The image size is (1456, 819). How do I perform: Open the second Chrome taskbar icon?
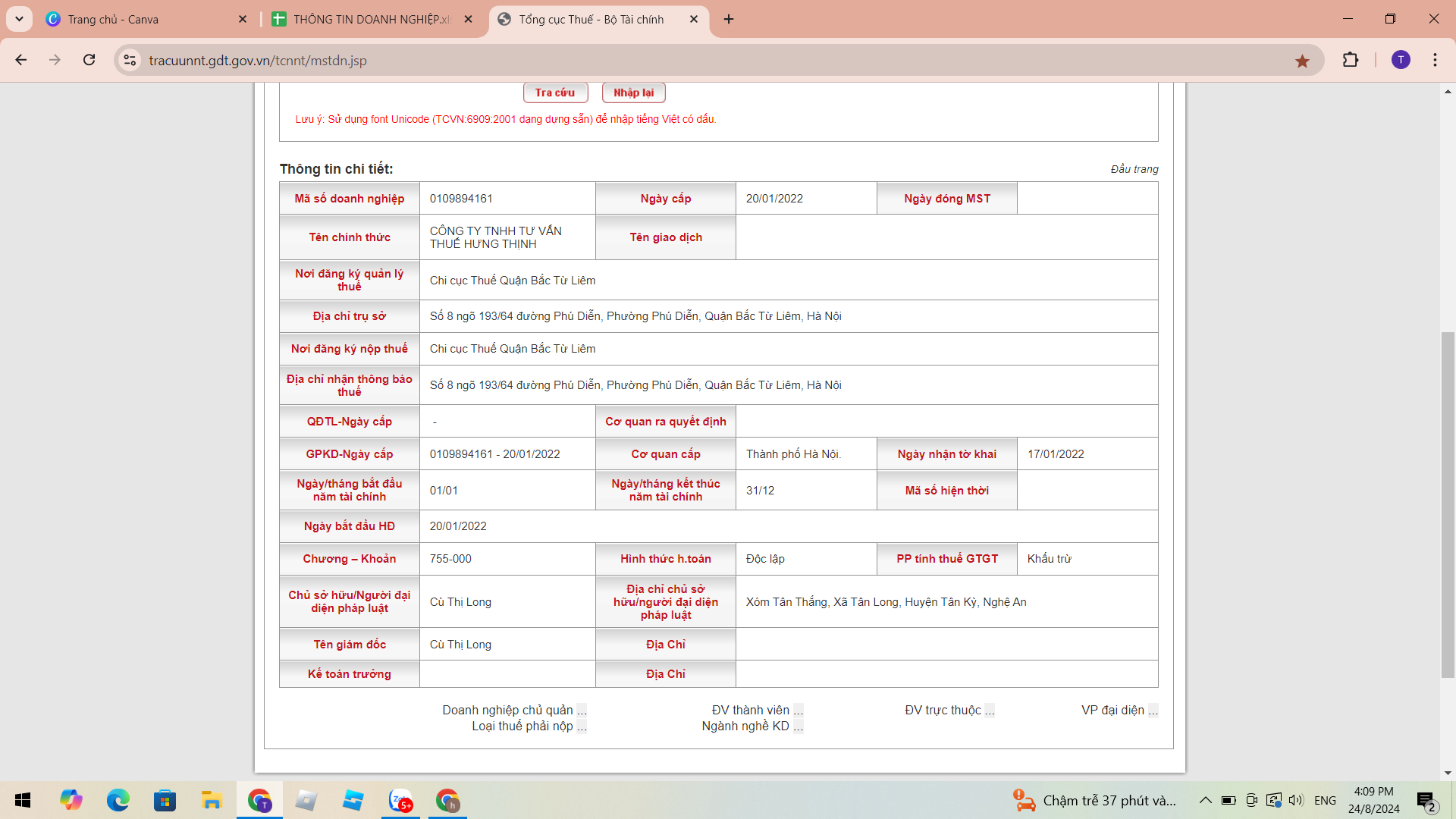[x=447, y=800]
